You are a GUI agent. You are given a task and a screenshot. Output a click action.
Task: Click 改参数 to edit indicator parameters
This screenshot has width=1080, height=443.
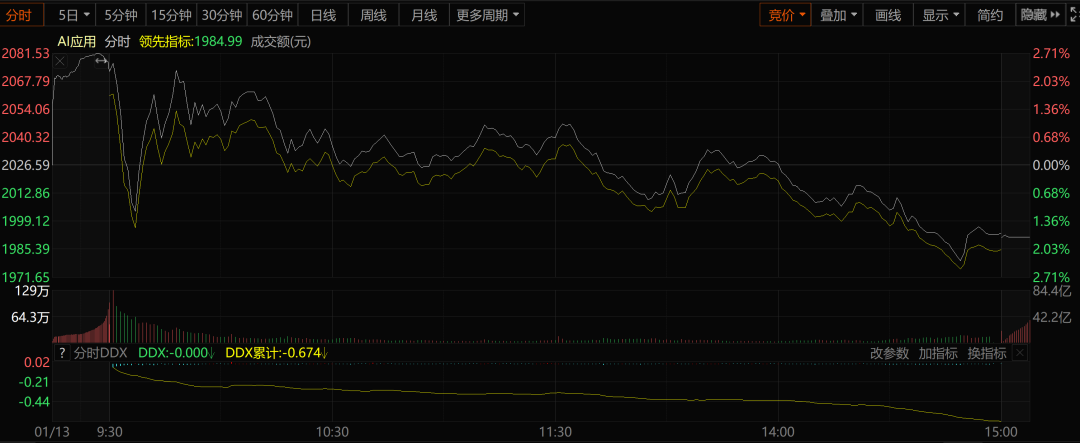tap(889, 353)
